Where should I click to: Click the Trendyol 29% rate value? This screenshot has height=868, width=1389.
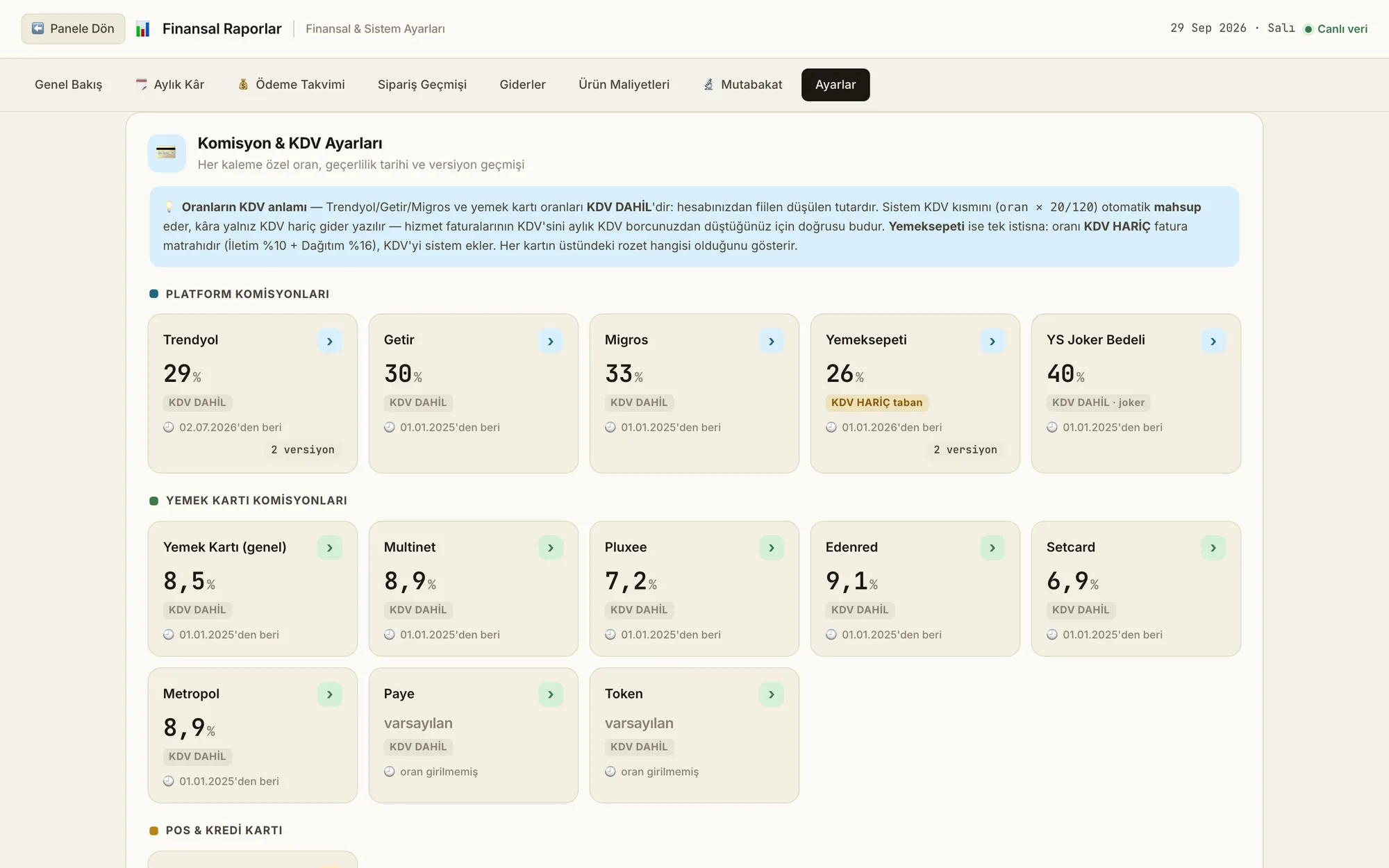tap(183, 374)
